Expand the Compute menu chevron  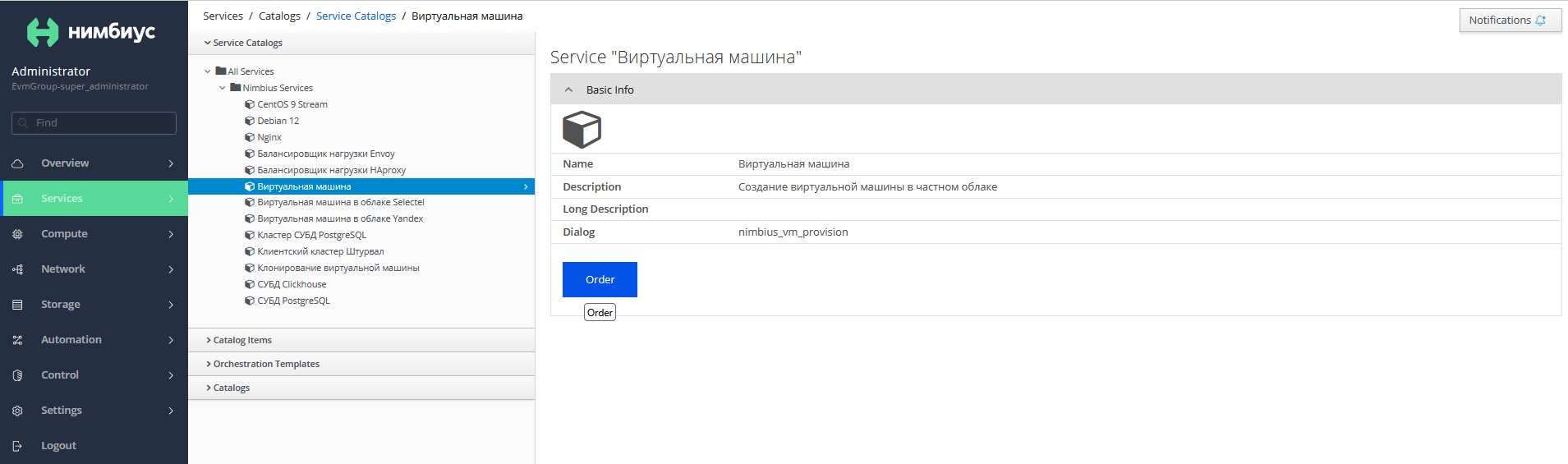tap(171, 234)
